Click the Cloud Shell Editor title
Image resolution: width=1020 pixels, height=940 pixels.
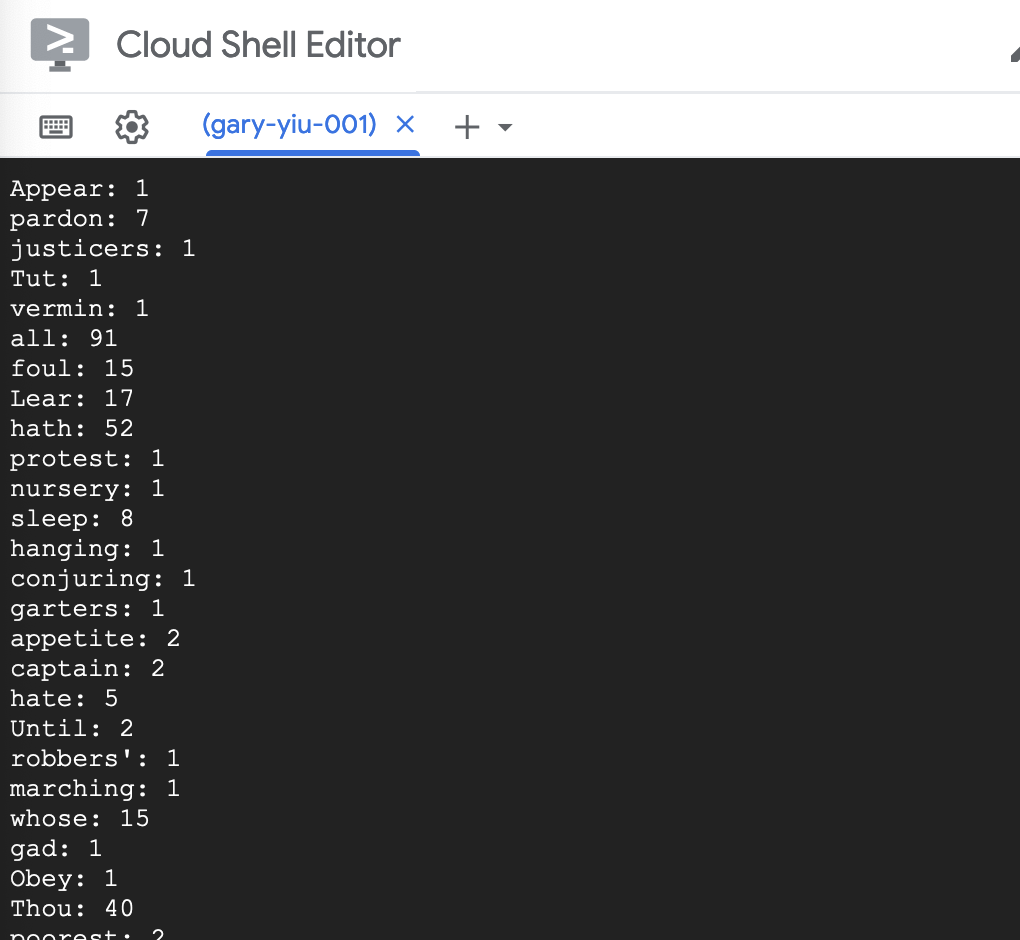coord(258,44)
